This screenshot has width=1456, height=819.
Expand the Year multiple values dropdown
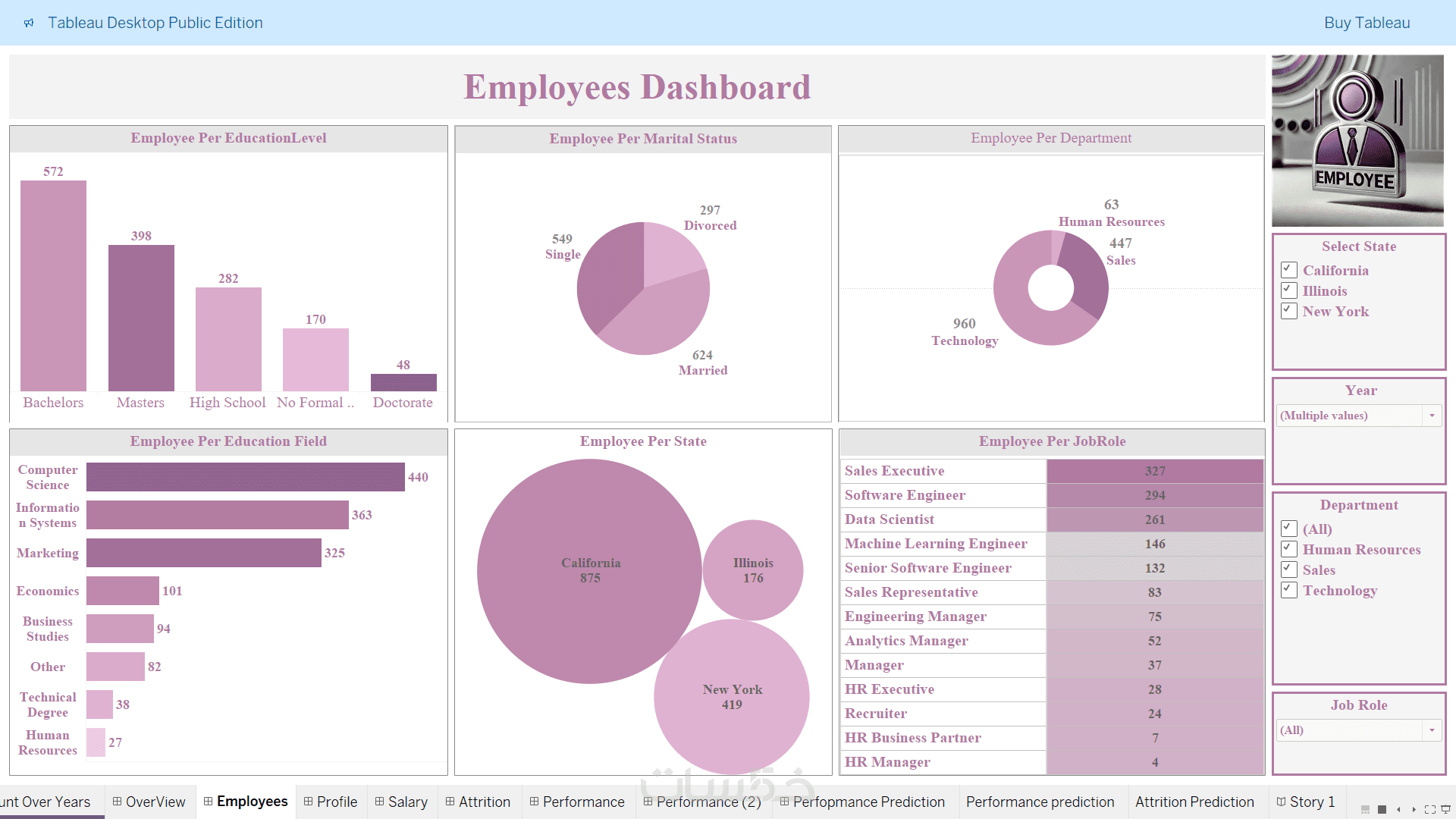1432,416
